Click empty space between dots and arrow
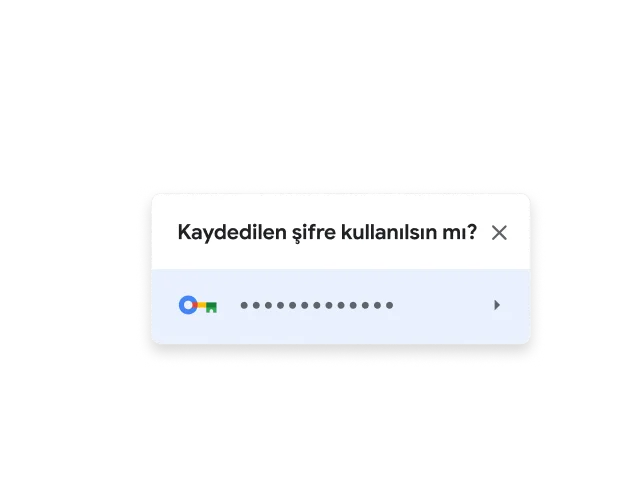Image resolution: width=640 pixels, height=480 pixels. coord(443,305)
